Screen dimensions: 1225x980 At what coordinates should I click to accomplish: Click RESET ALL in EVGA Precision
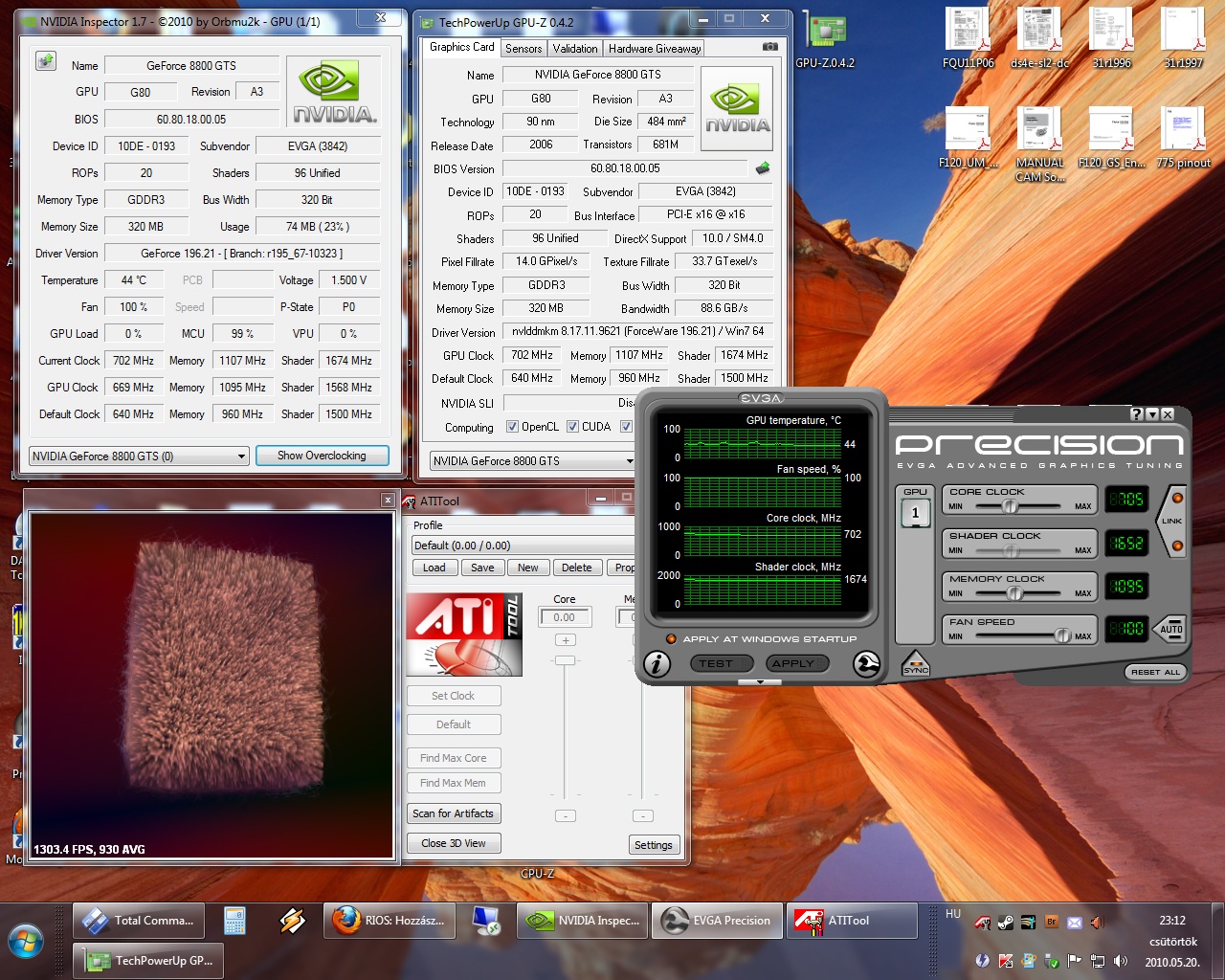pyautogui.click(x=1155, y=672)
